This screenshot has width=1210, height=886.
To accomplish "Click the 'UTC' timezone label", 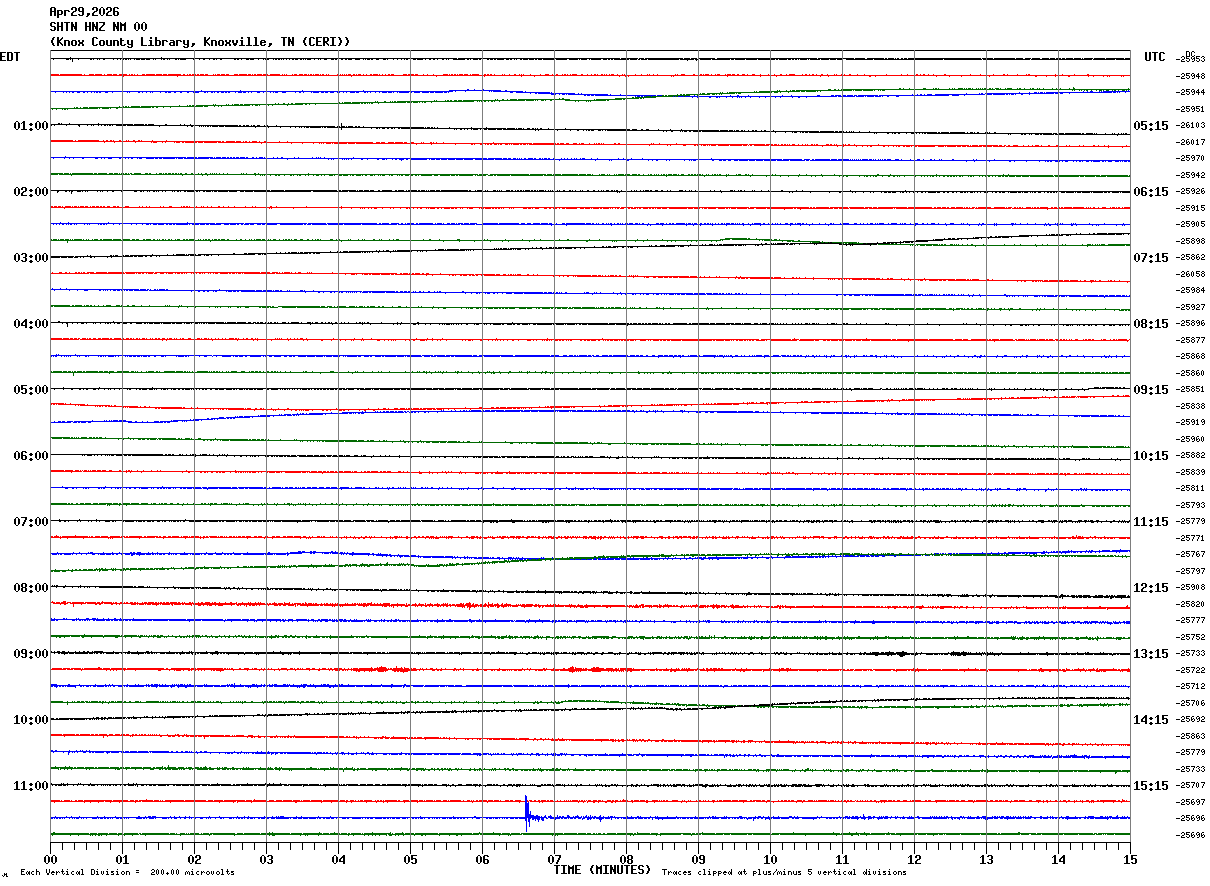I will point(1155,57).
